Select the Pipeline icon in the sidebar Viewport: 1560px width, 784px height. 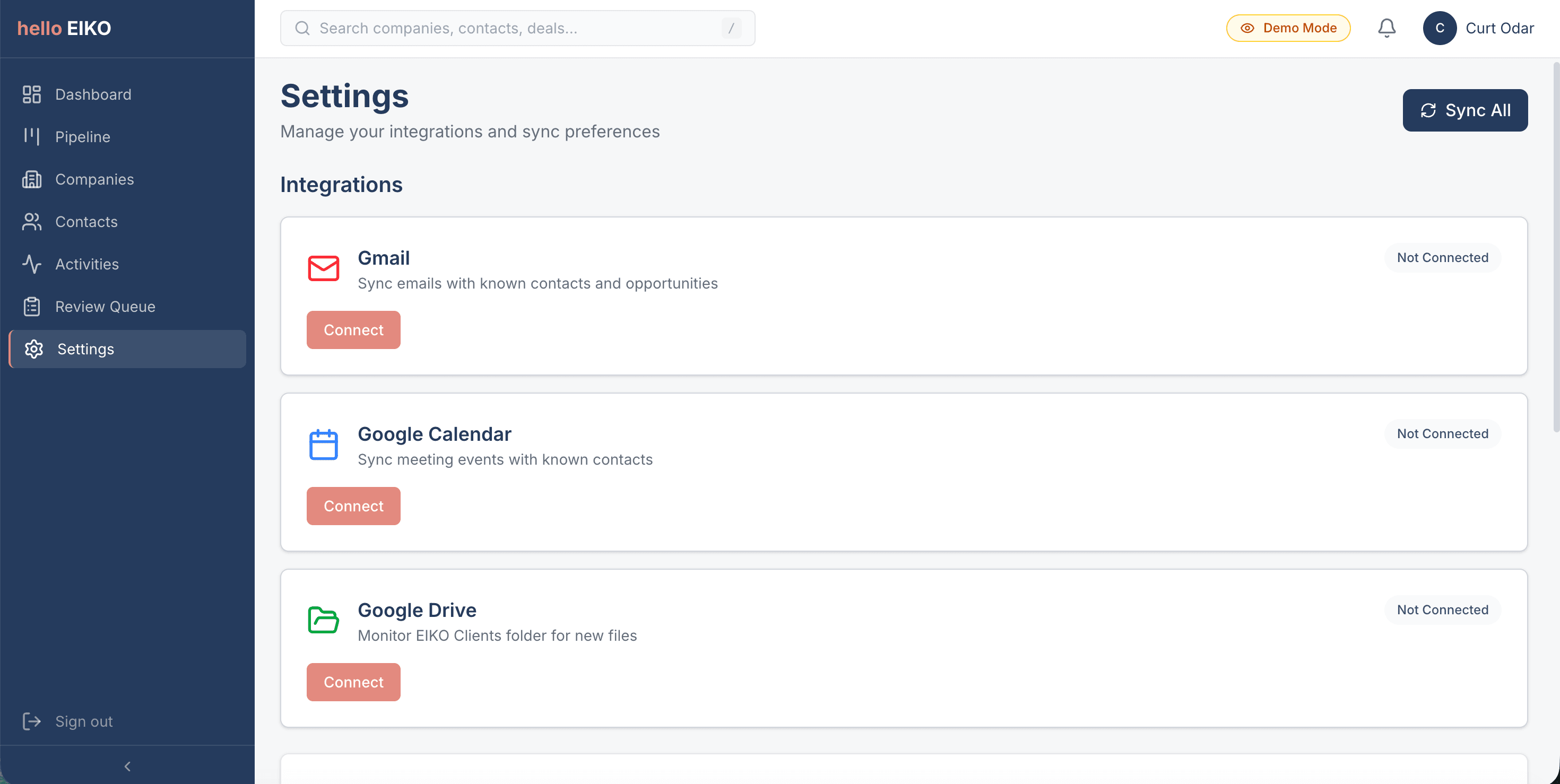(x=32, y=137)
